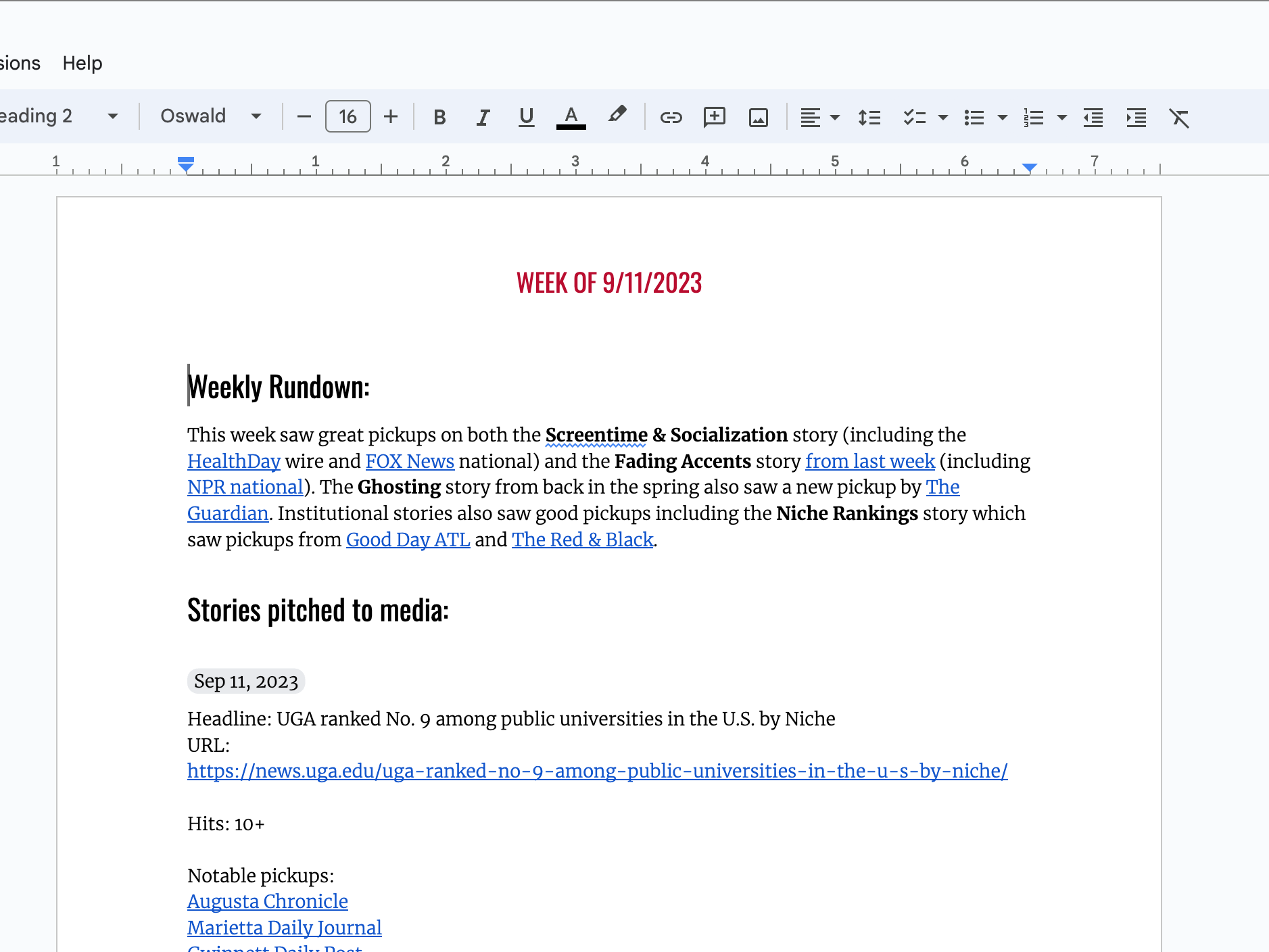Image resolution: width=1269 pixels, height=952 pixels.
Task: Open the HealthDay link
Action: (234, 461)
